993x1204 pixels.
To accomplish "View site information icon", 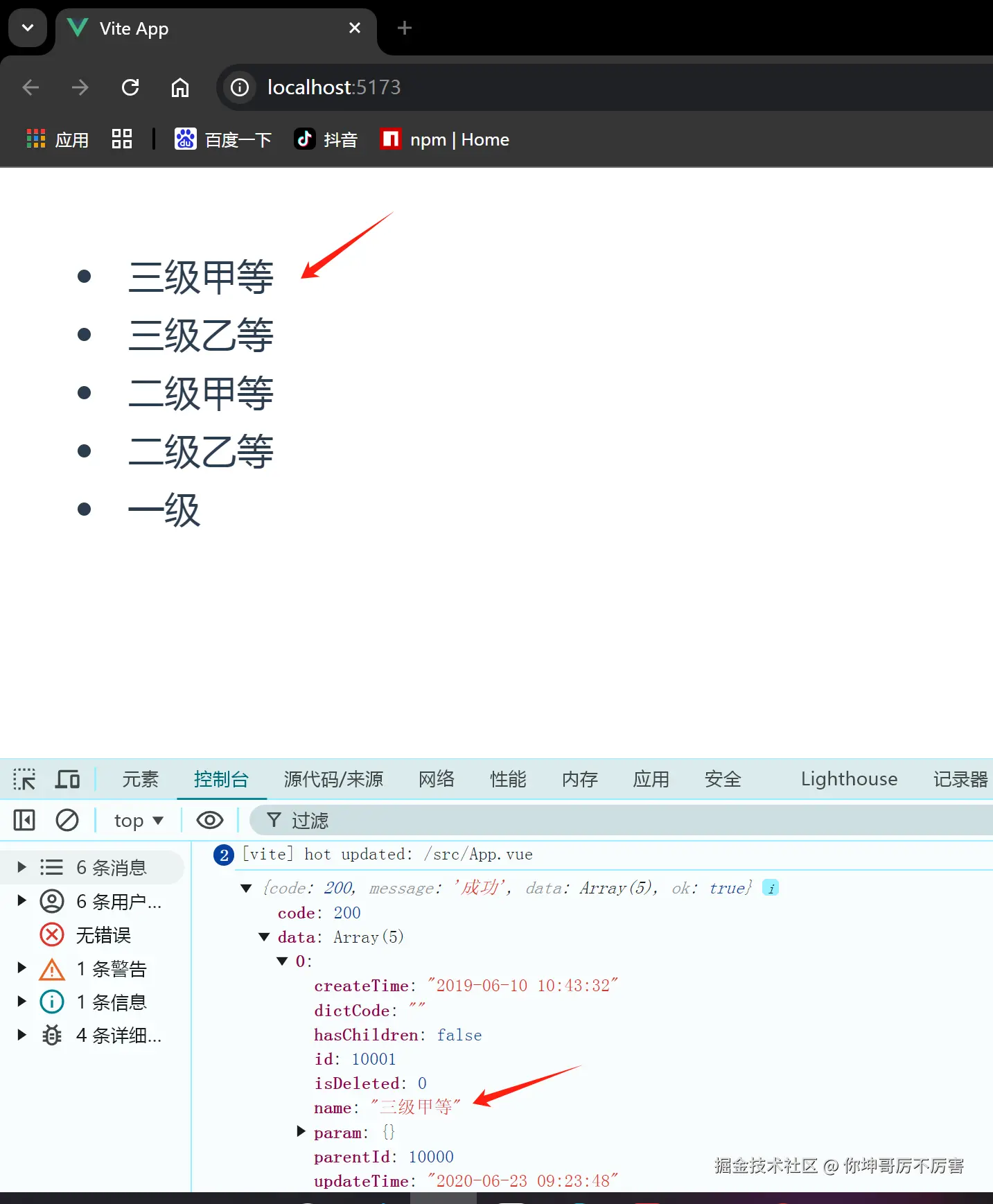I will 240,87.
